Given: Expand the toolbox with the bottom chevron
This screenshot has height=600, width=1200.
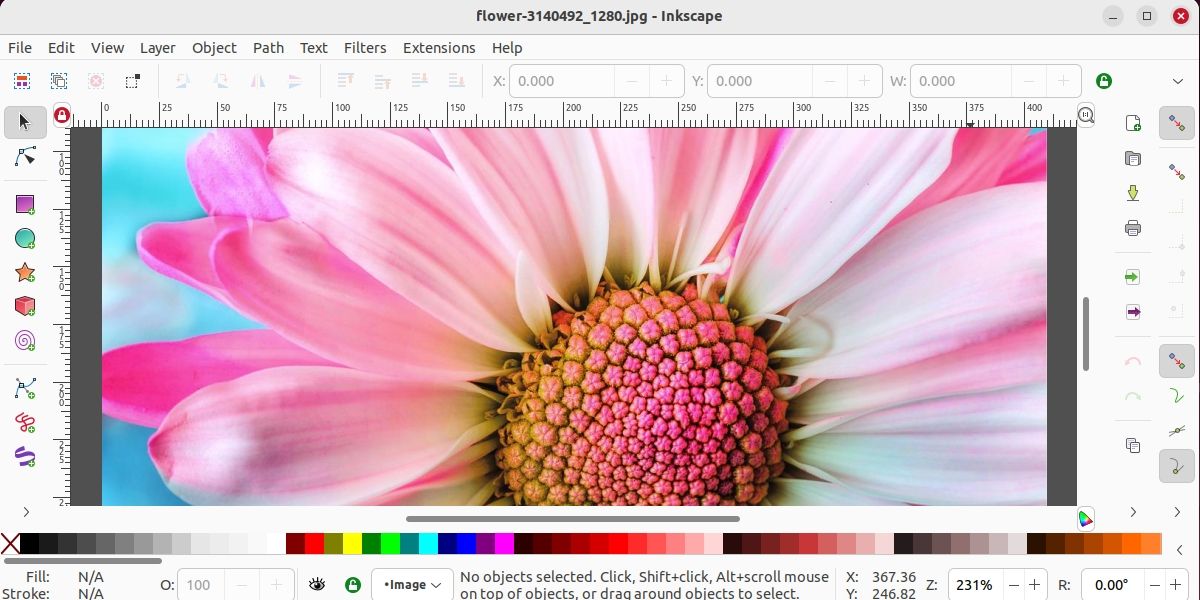Looking at the screenshot, I should coord(27,512).
